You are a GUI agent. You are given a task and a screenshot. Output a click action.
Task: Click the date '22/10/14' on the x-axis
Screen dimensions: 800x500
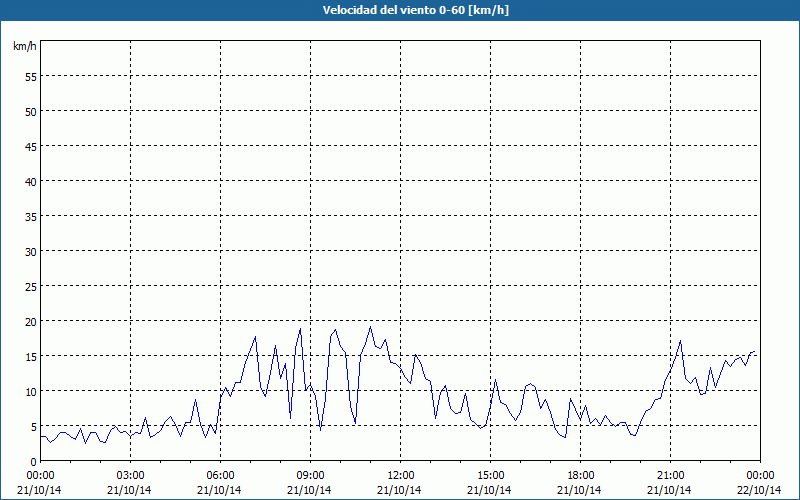[759, 490]
